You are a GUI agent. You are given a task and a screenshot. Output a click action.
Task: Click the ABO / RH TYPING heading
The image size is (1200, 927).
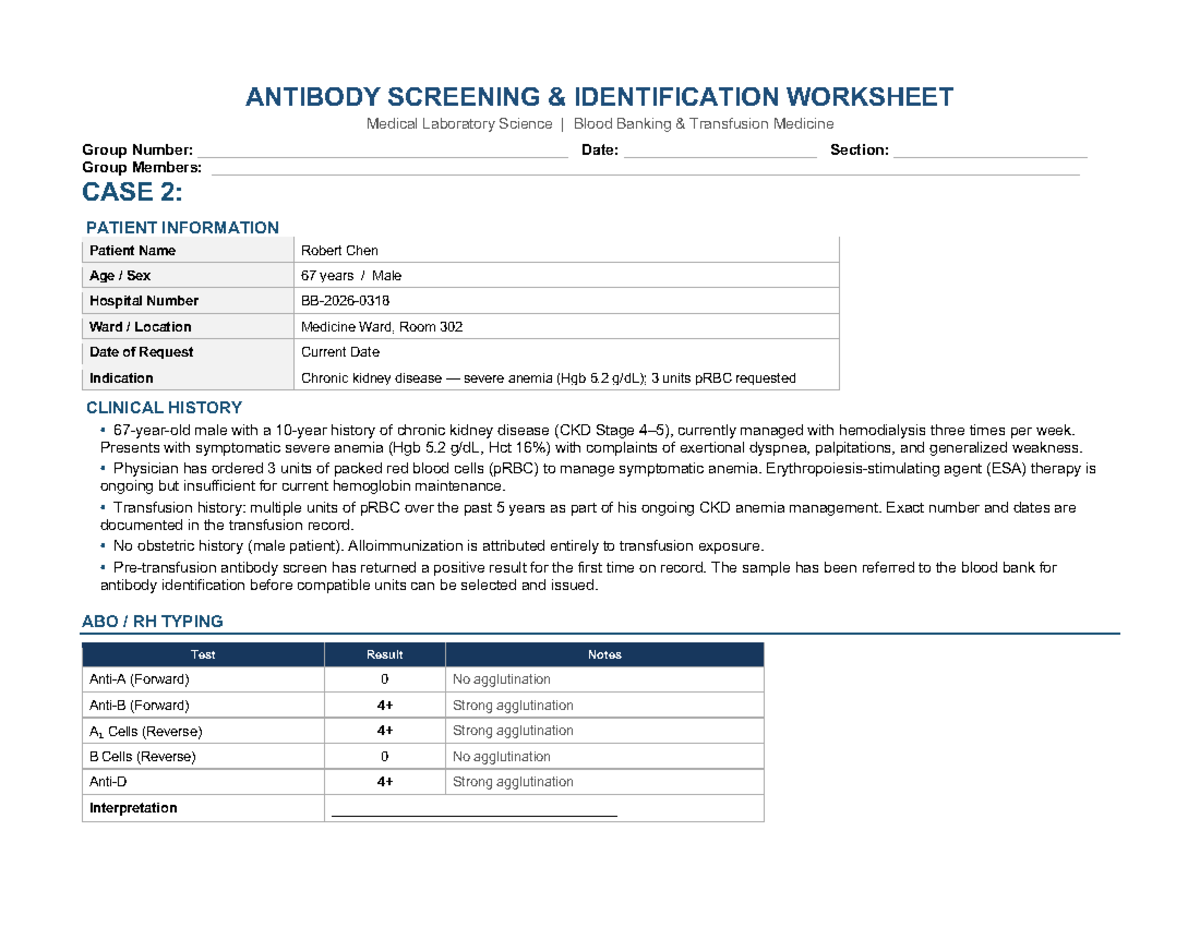(152, 621)
